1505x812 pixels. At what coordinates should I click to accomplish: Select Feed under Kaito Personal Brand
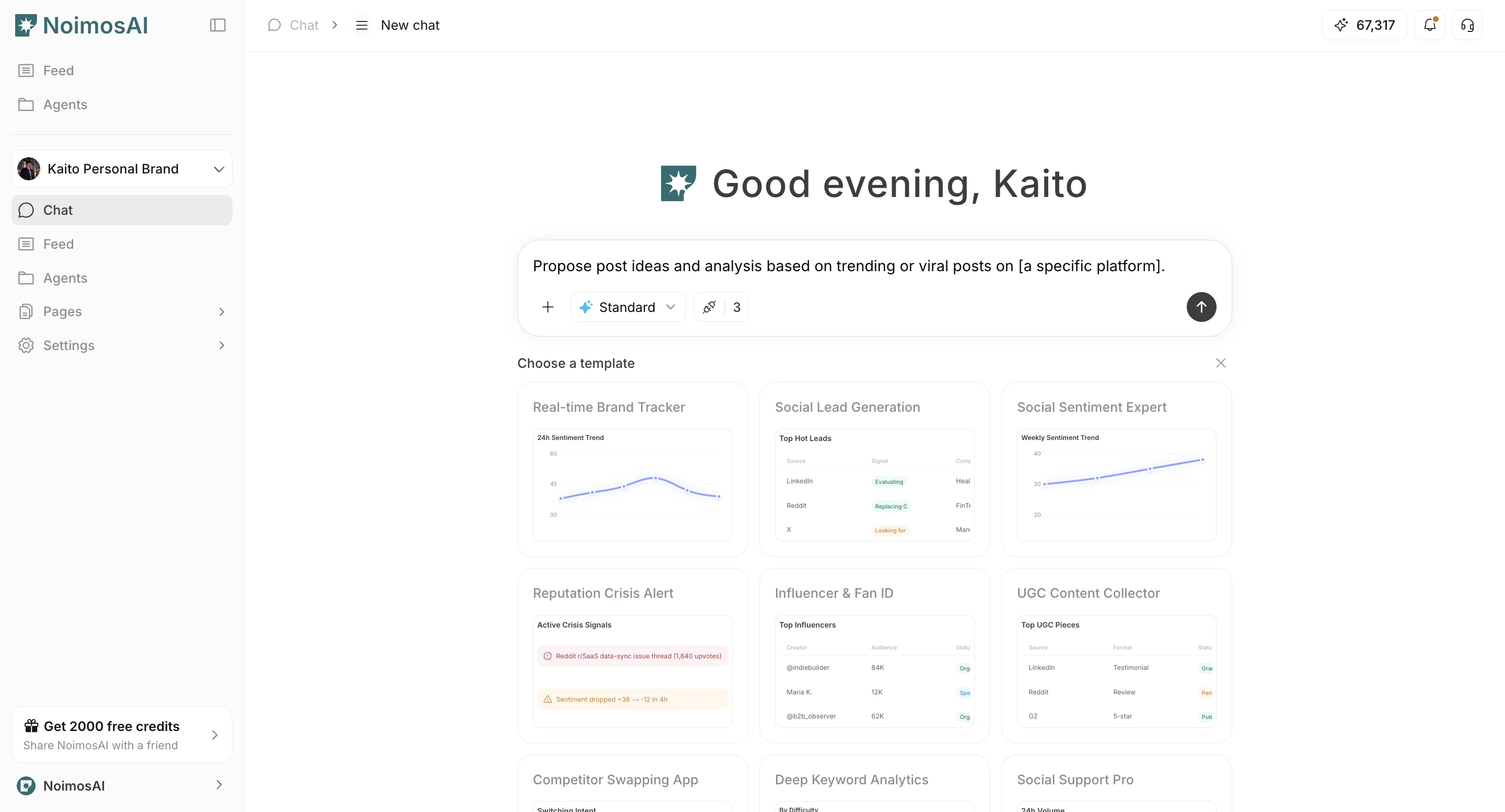pos(122,244)
